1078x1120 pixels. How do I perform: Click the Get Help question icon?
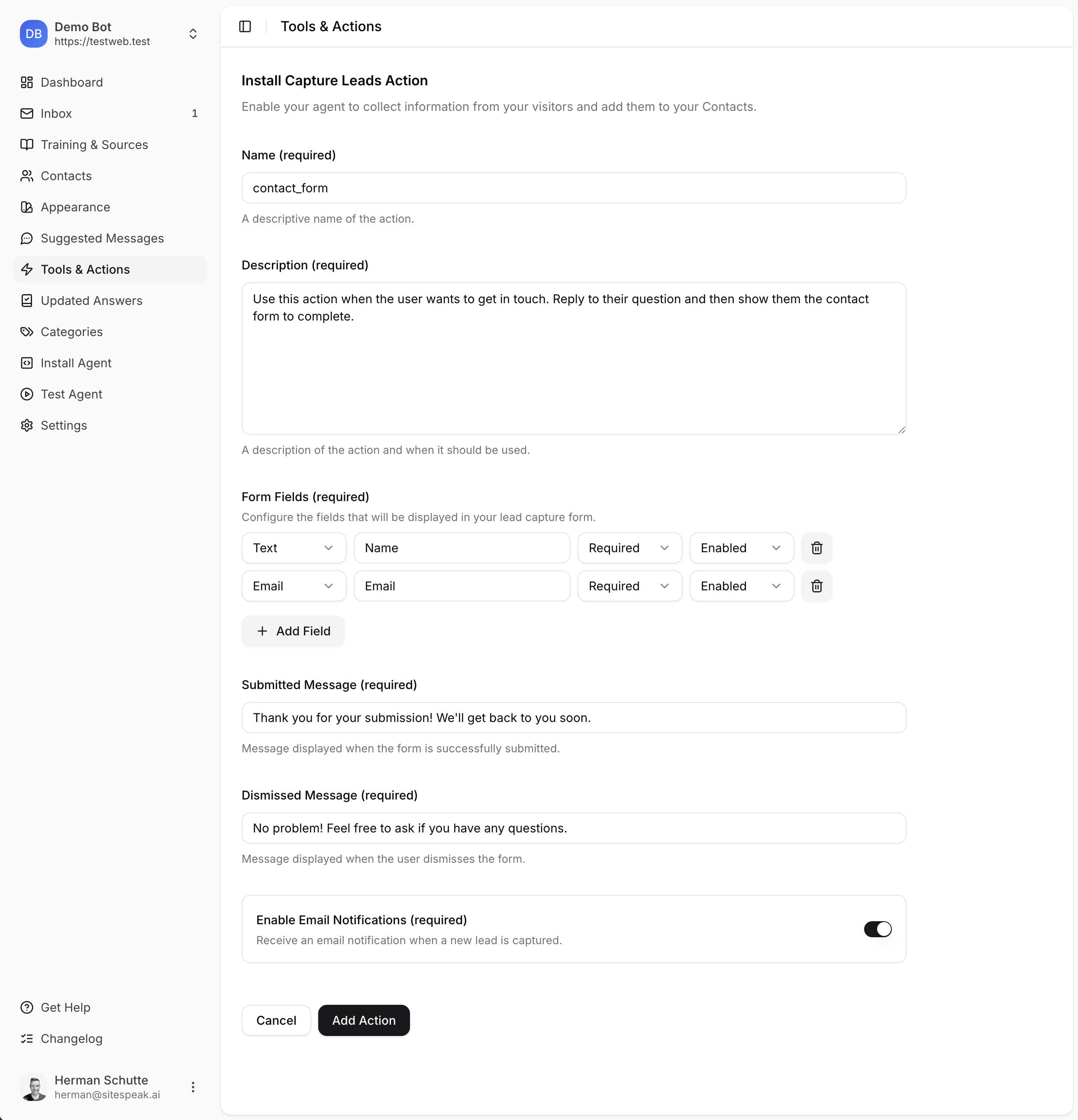[27, 1007]
